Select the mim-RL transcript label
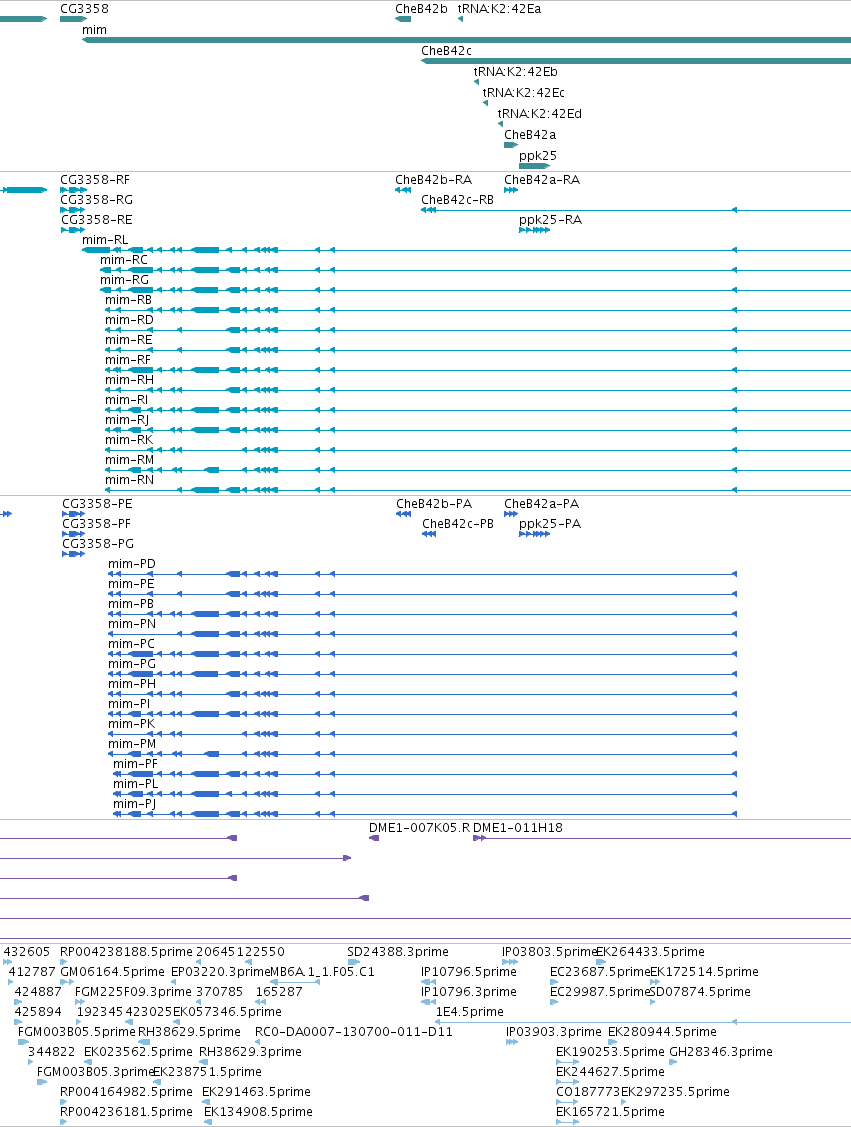The height and width of the screenshot is (1127, 851). coord(105,239)
